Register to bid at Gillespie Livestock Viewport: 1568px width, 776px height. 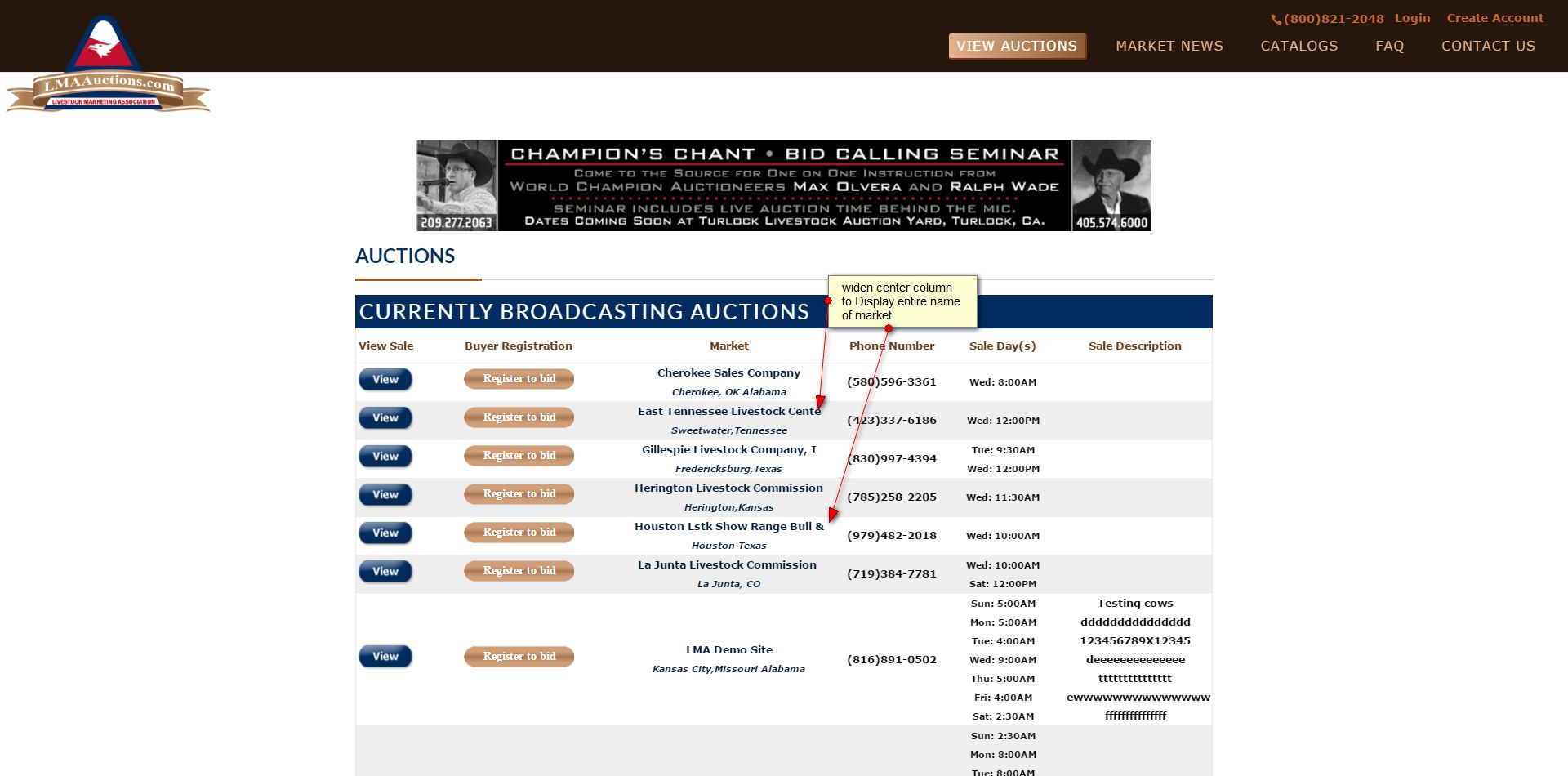coord(519,456)
